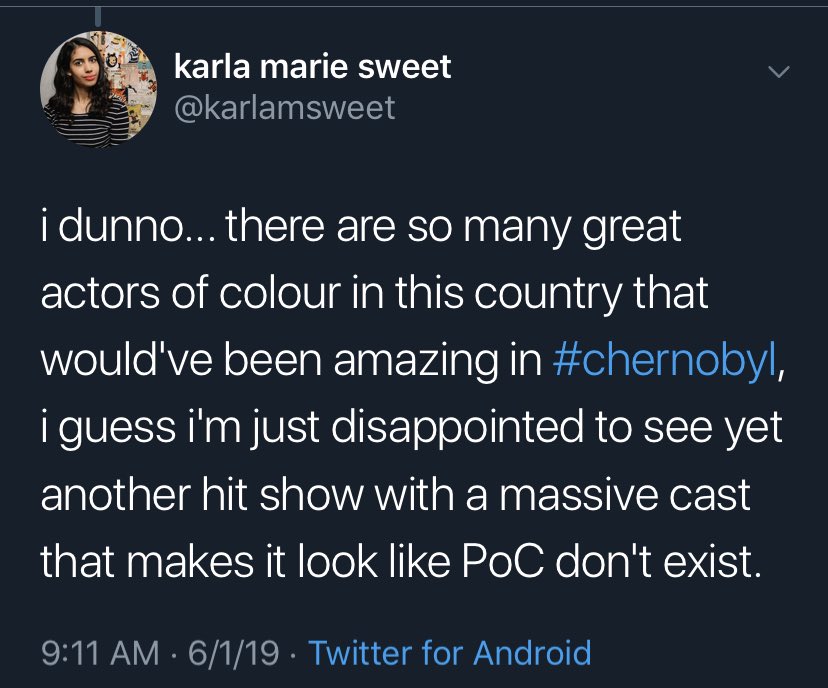Click the word 'disappointed' in the tweet

[x=458, y=427]
